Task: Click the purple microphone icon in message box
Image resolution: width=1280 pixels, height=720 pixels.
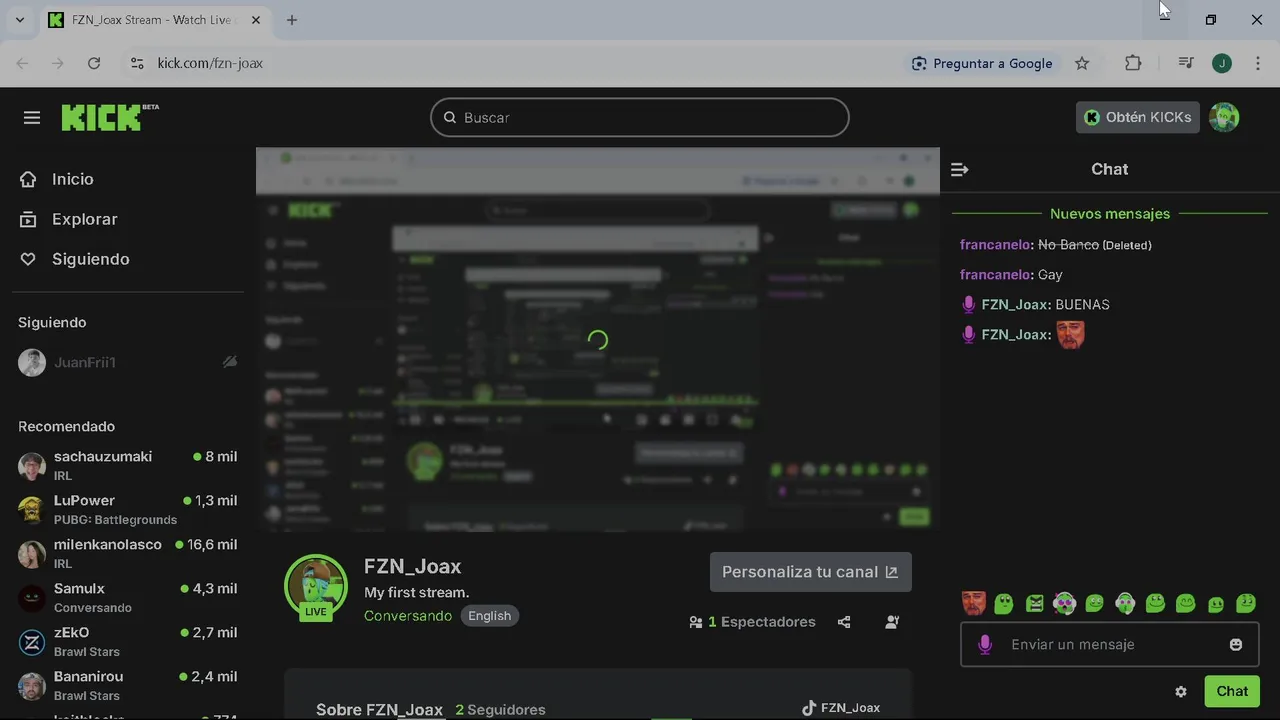Action: pos(985,645)
